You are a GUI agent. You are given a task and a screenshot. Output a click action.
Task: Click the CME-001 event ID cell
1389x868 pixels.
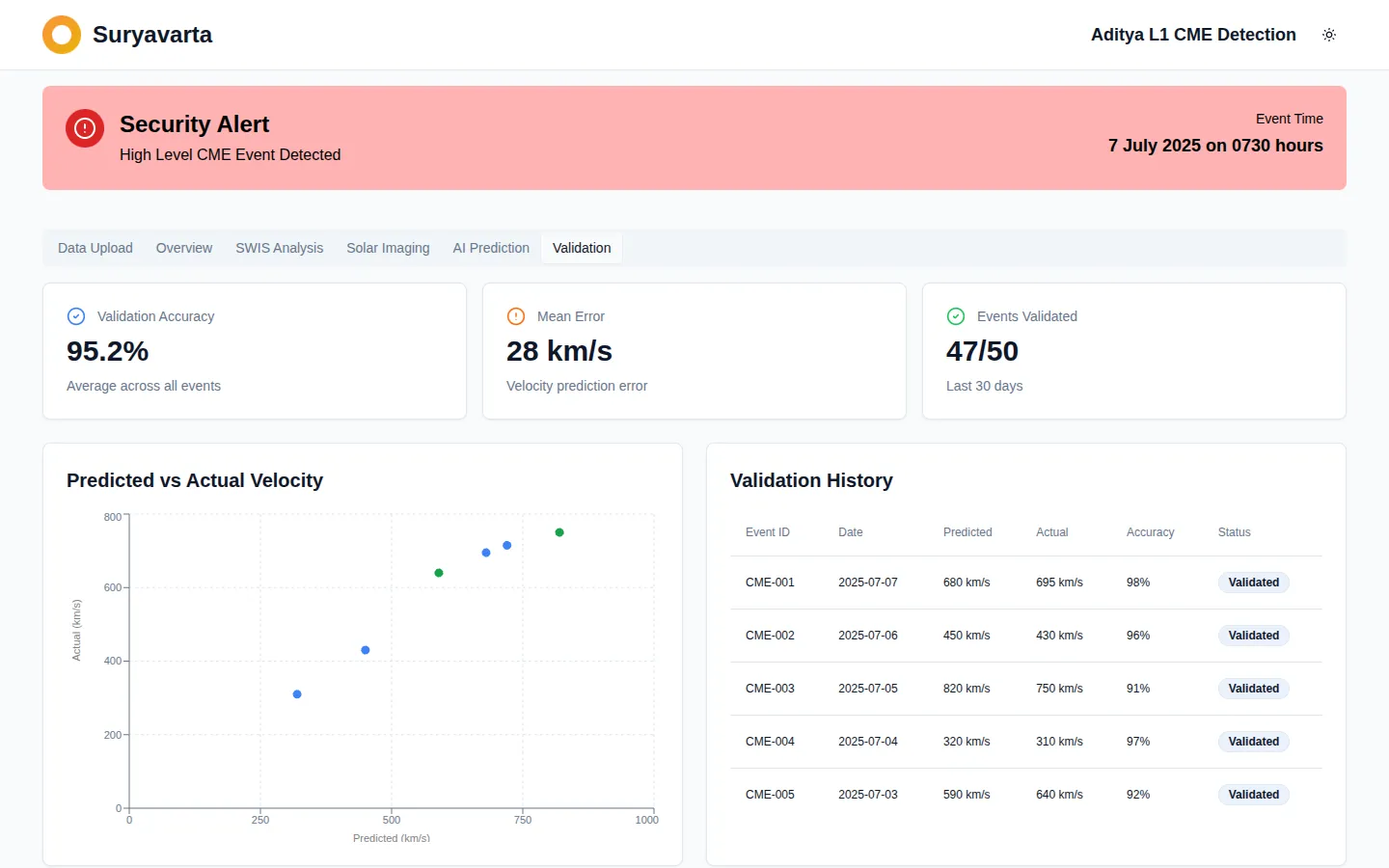[x=770, y=583]
